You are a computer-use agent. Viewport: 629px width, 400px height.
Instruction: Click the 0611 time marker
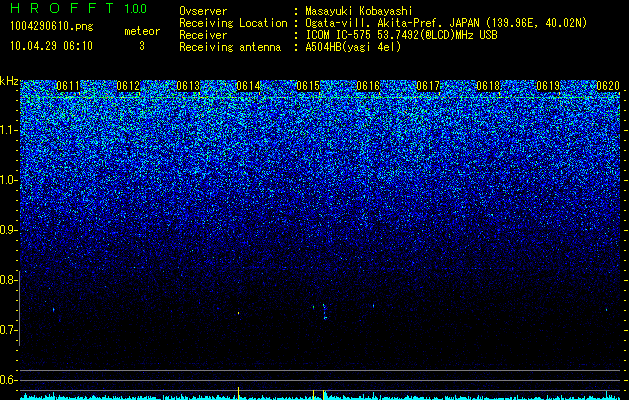tap(68, 86)
